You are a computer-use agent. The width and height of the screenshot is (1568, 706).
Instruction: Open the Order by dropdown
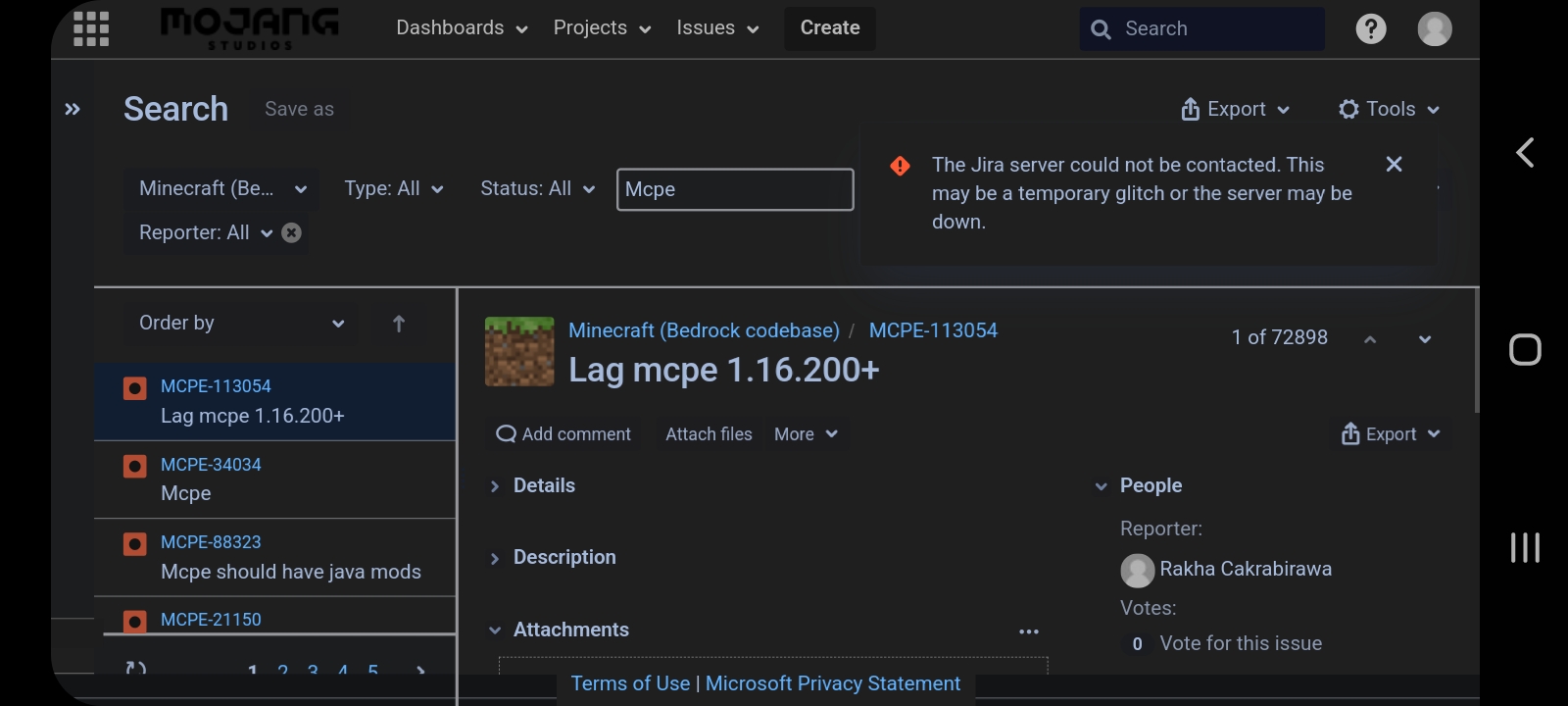click(x=240, y=324)
